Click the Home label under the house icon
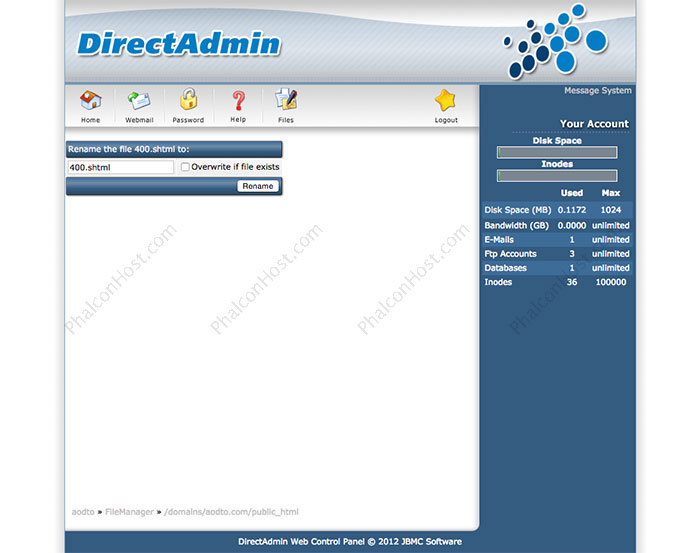Image resolution: width=700 pixels, height=553 pixels. [91, 120]
